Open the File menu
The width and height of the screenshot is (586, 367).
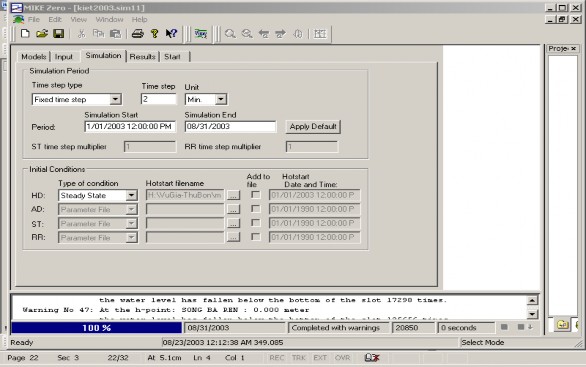pos(34,19)
